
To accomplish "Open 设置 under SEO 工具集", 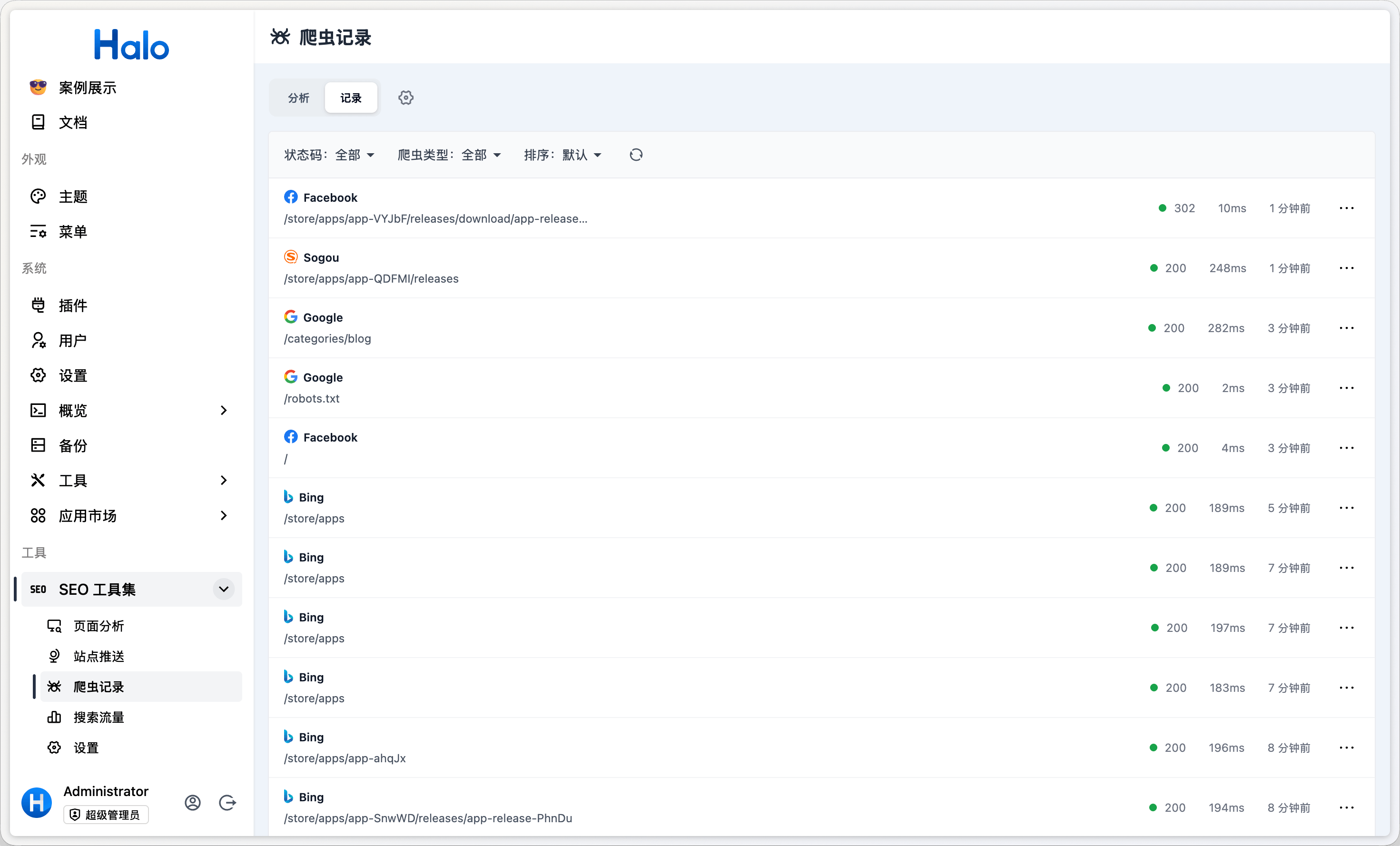I will coord(141,748).
